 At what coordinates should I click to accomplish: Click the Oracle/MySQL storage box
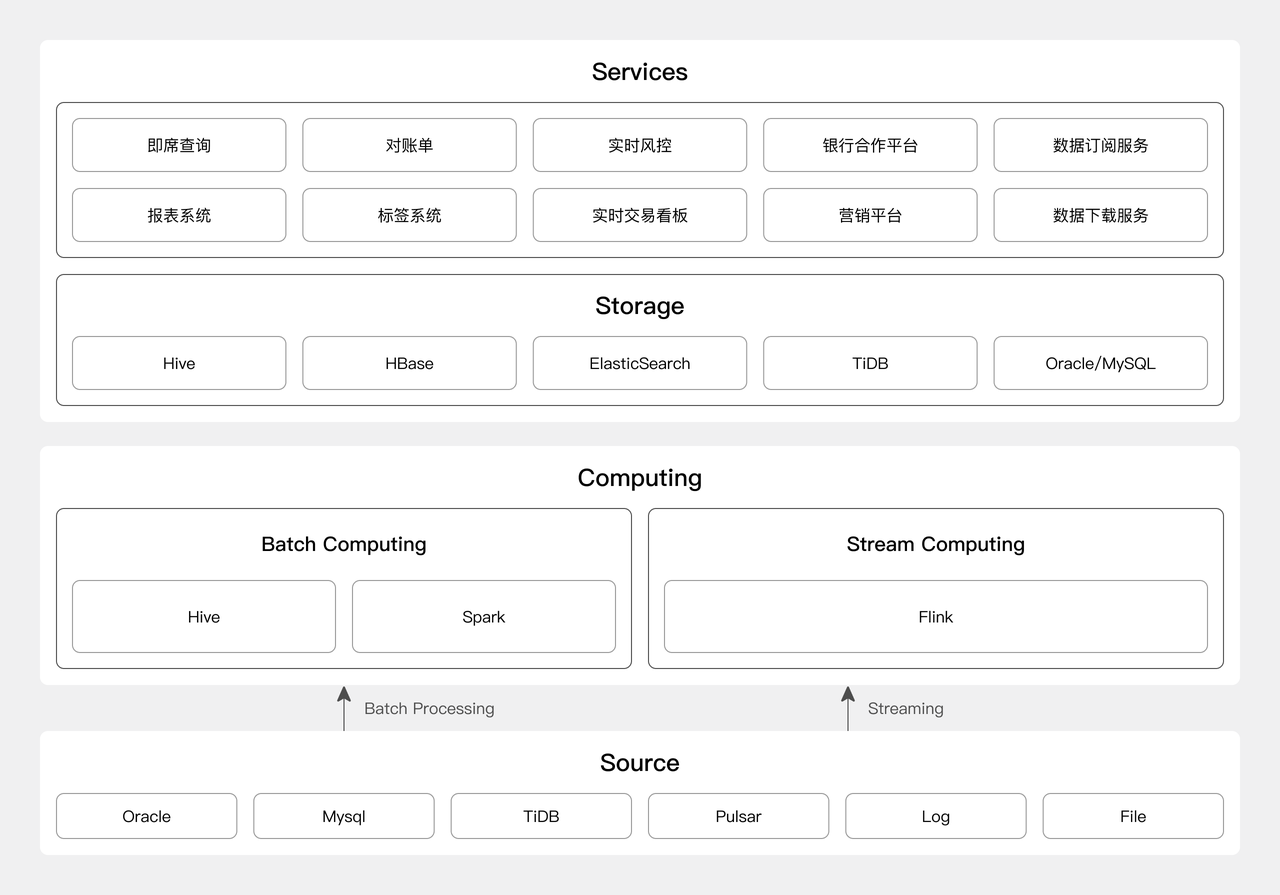[1100, 363]
